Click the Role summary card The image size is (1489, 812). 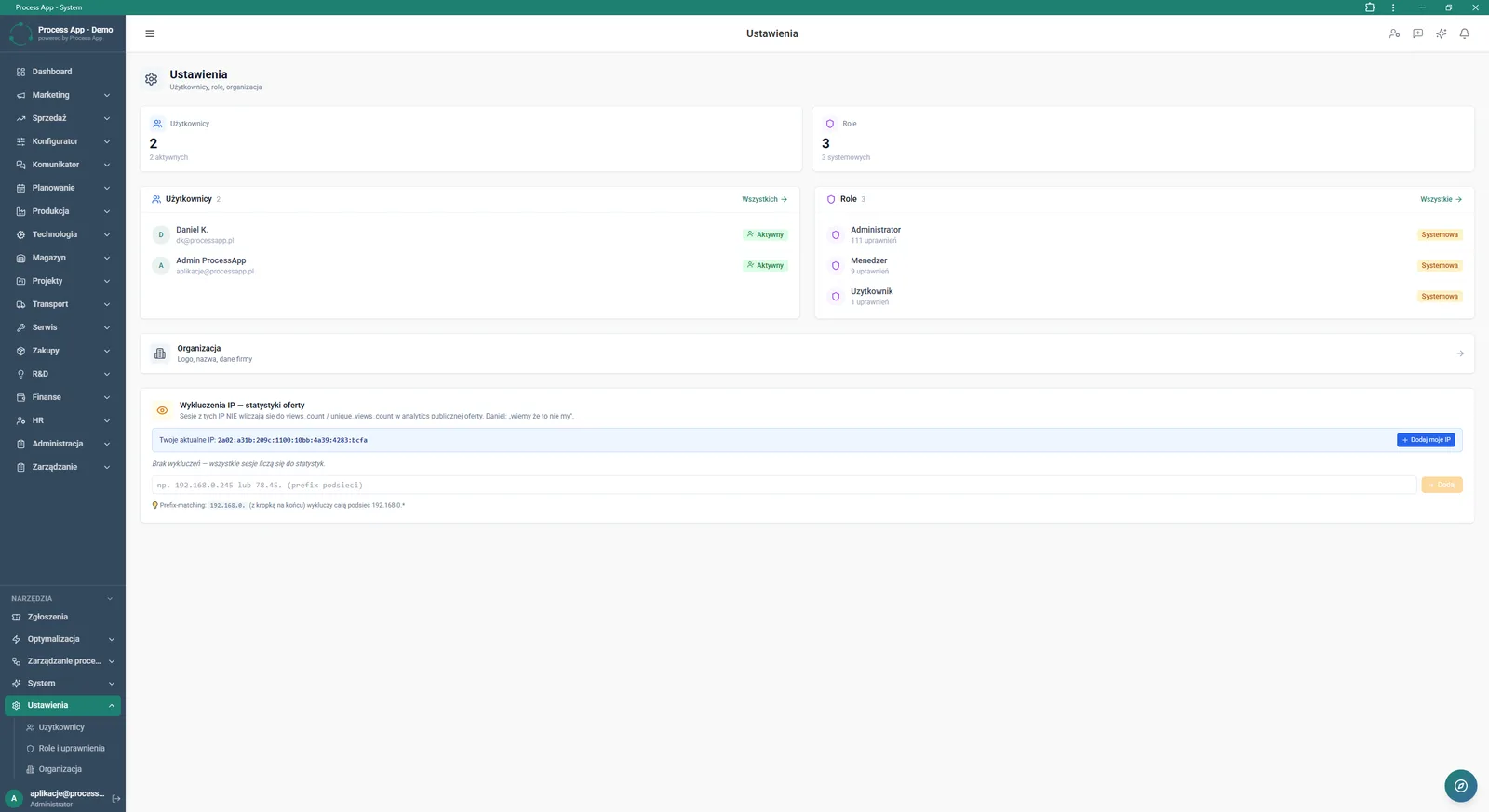(x=1144, y=139)
